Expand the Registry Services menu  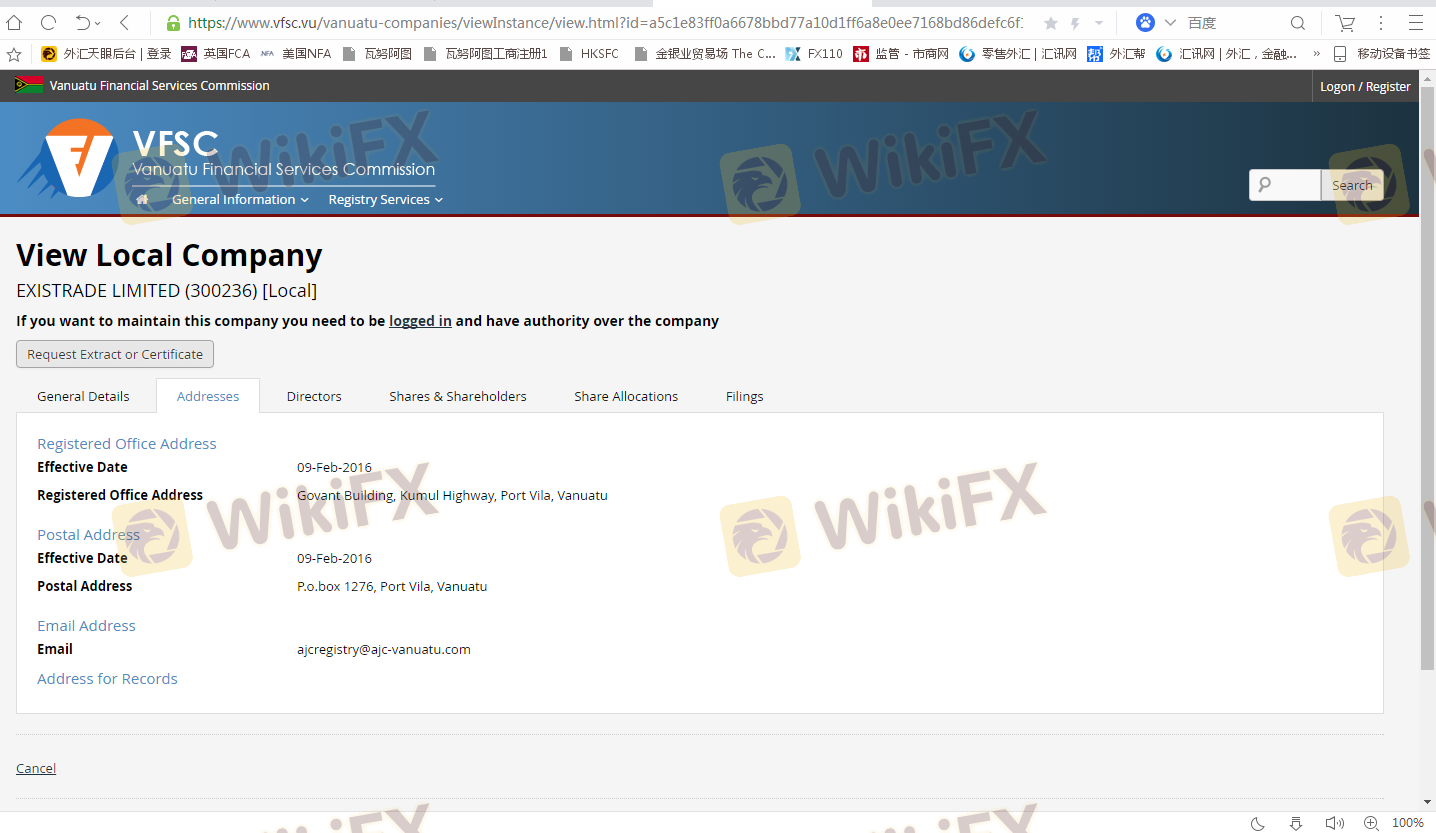coord(385,199)
